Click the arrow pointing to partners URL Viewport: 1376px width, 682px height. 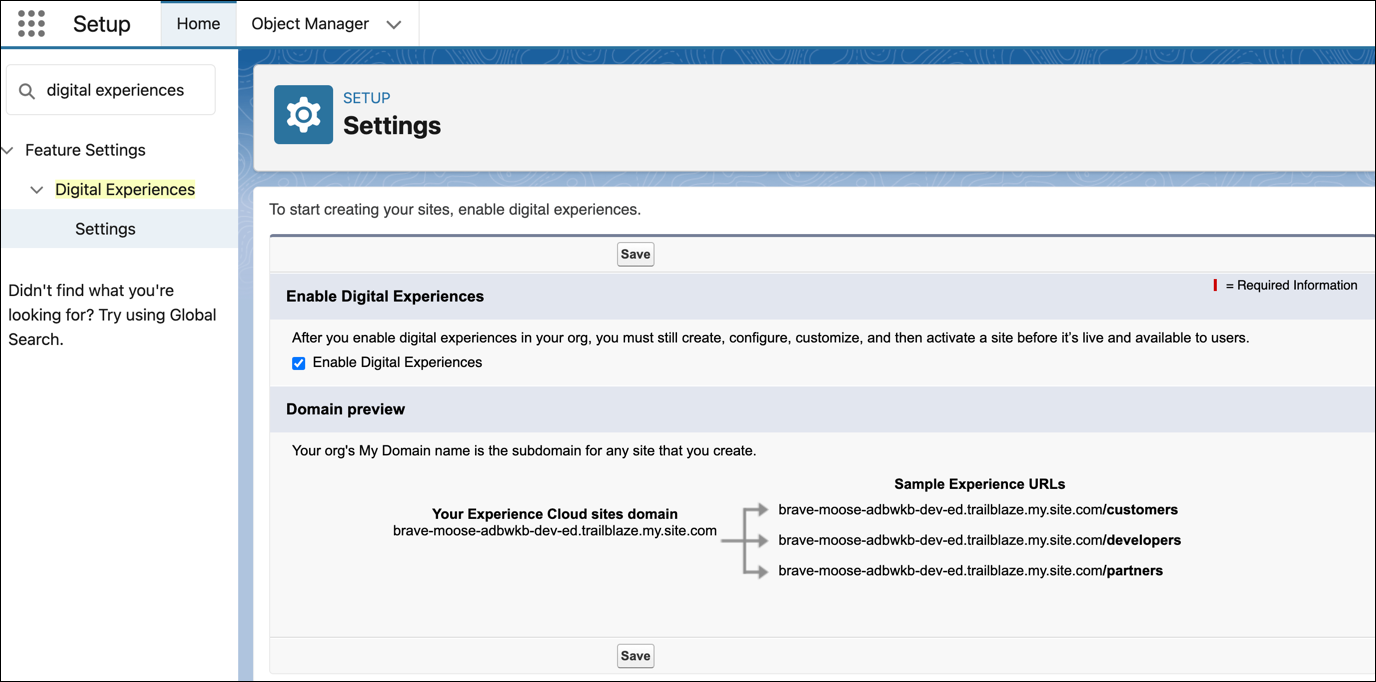coord(756,571)
